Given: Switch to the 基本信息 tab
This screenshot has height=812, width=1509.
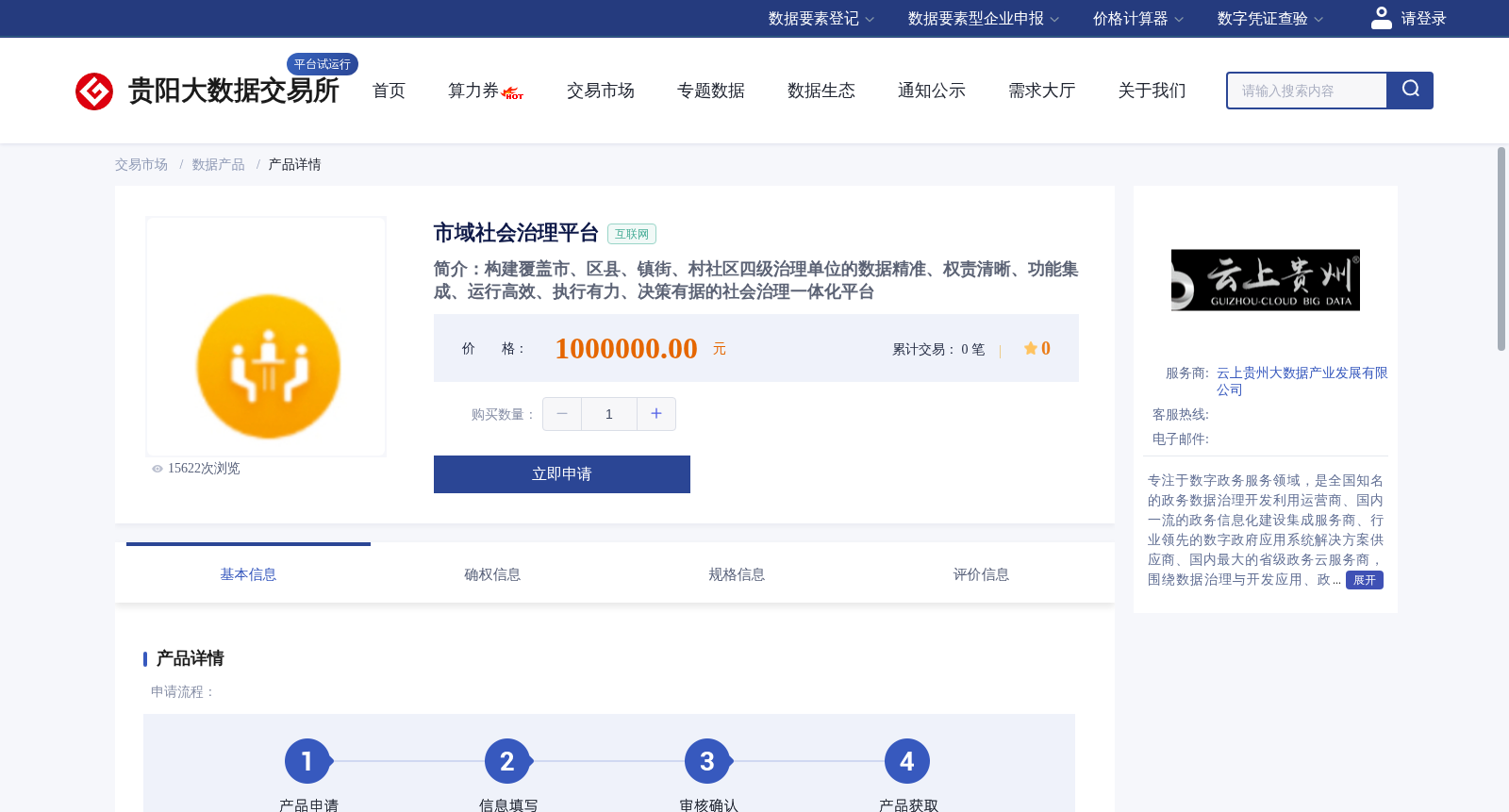Looking at the screenshot, I should tap(248, 574).
